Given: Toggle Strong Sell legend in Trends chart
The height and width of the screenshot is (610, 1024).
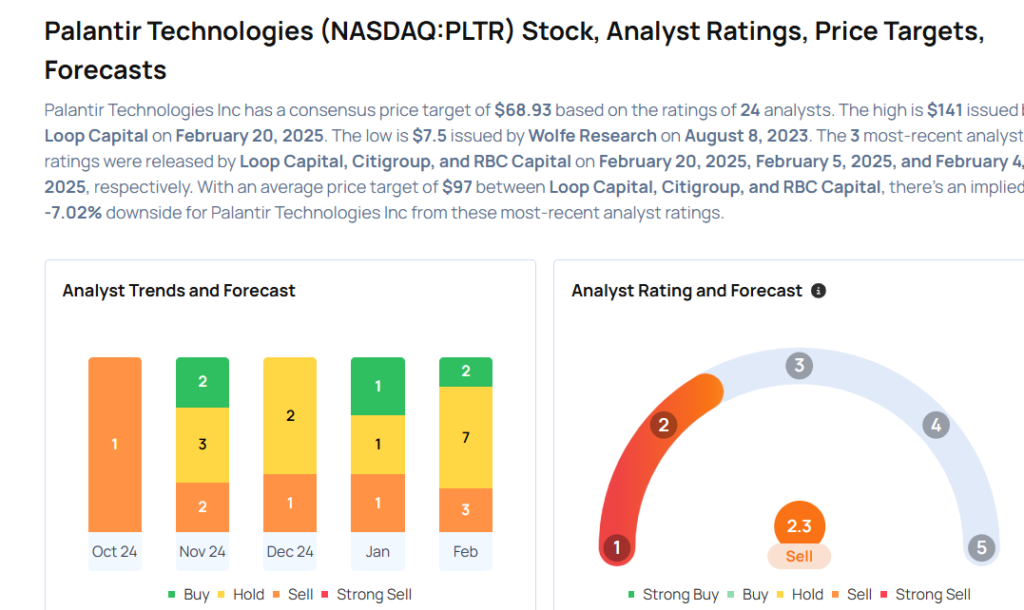Looking at the screenshot, I should click(364, 594).
